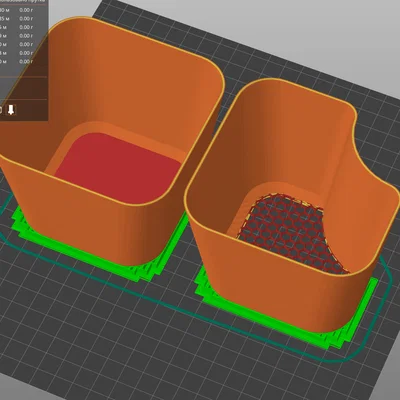The height and width of the screenshot is (400, 400).
Task: Click the empty lower section of legend panel
Action: [x=23, y=88]
